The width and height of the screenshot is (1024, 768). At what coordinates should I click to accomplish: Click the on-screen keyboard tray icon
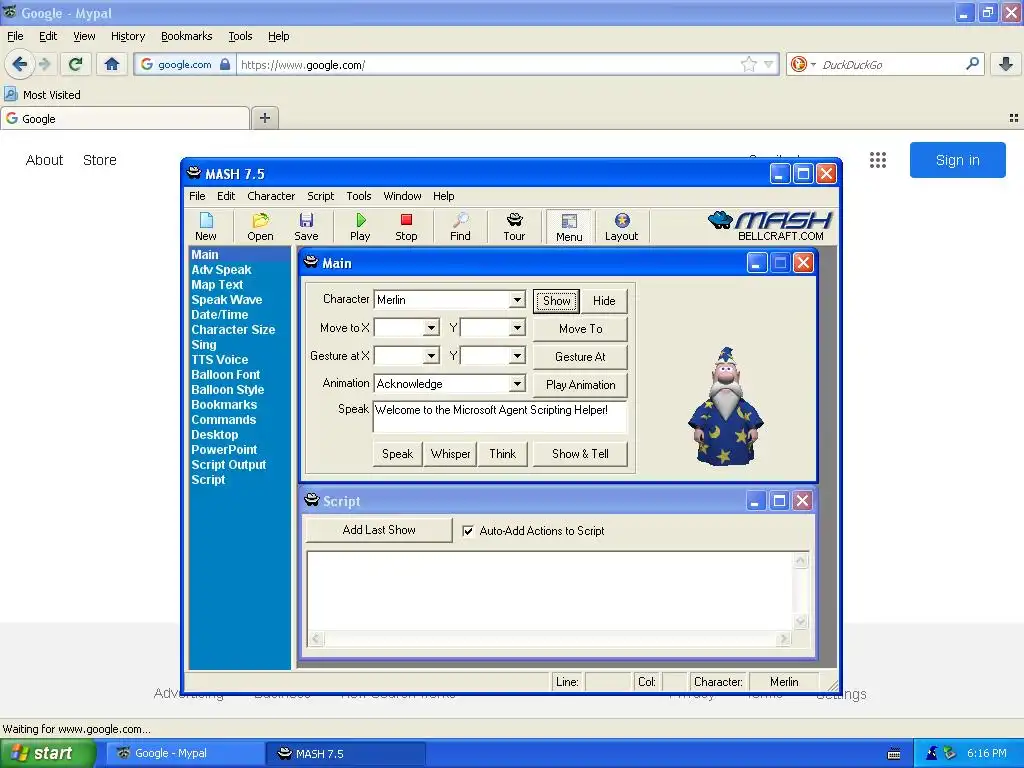894,754
